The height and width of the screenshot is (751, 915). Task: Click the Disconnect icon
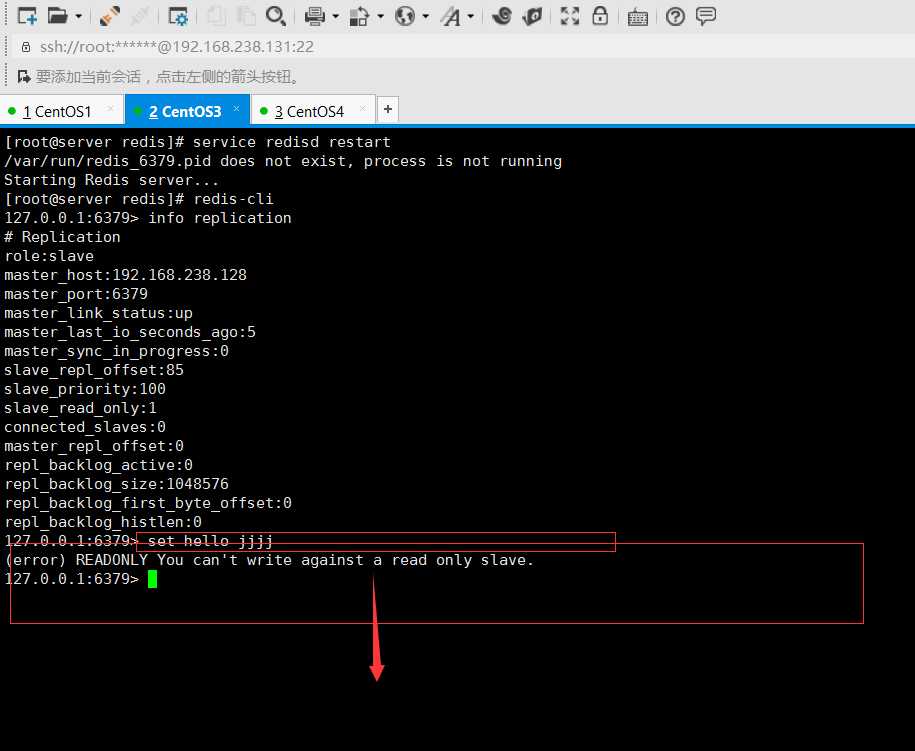[139, 16]
